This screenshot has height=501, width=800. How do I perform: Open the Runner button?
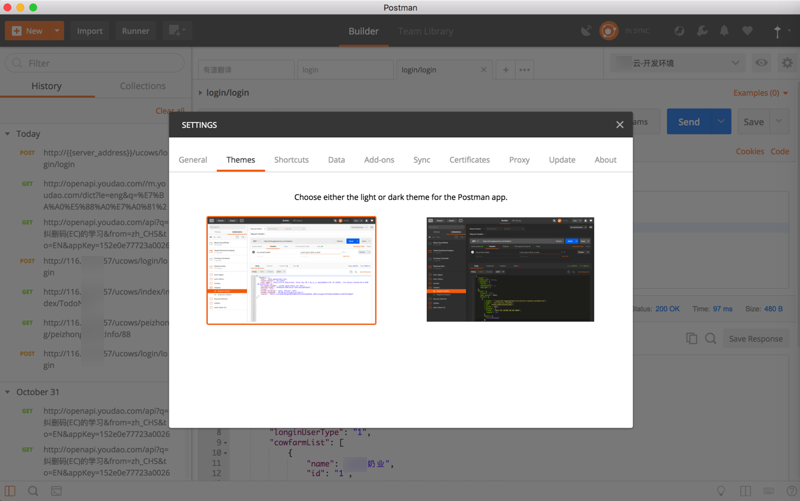click(x=135, y=31)
